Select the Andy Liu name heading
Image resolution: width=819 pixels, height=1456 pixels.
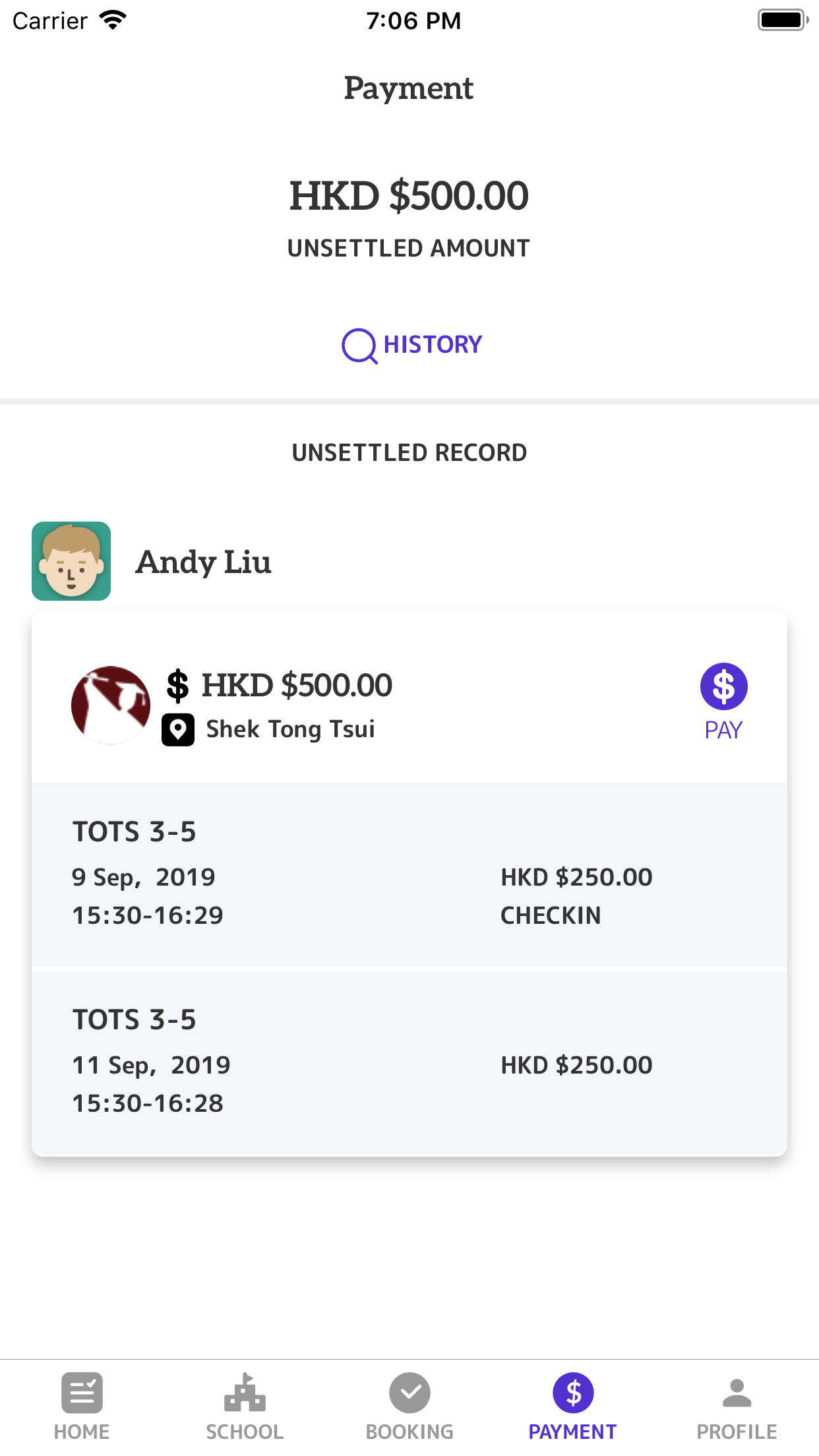click(x=204, y=562)
